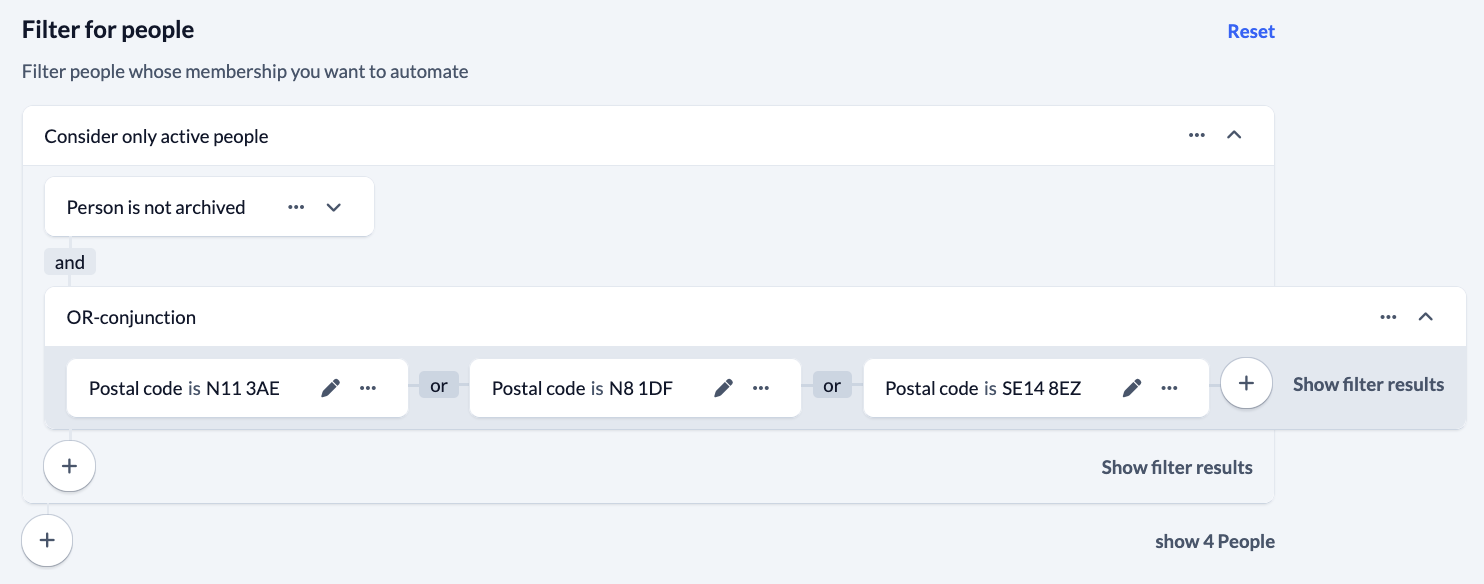Collapse the 'Consider only active people' group
Screen dimensions: 1484x584
click(1234, 135)
